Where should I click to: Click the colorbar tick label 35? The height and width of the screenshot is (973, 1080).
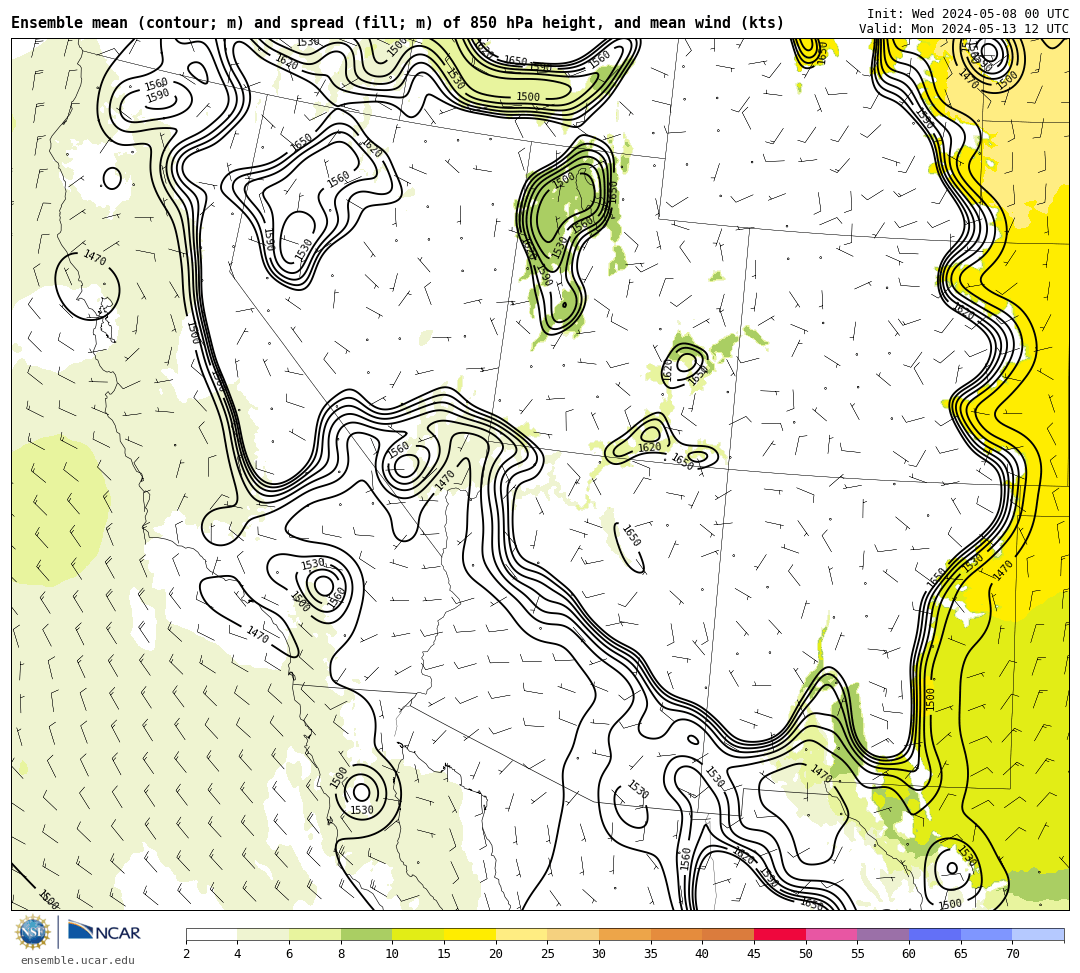651,954
